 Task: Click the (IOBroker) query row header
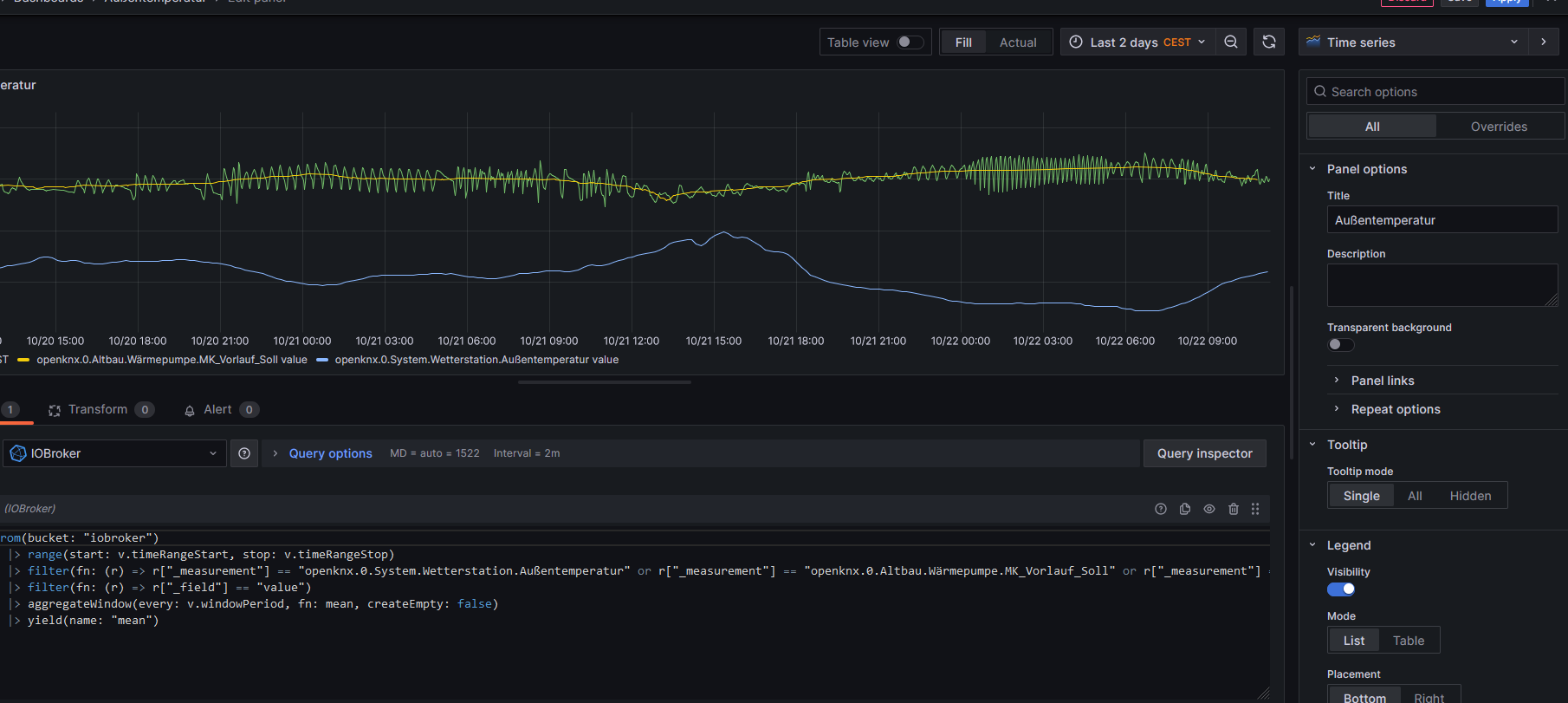[x=30, y=509]
